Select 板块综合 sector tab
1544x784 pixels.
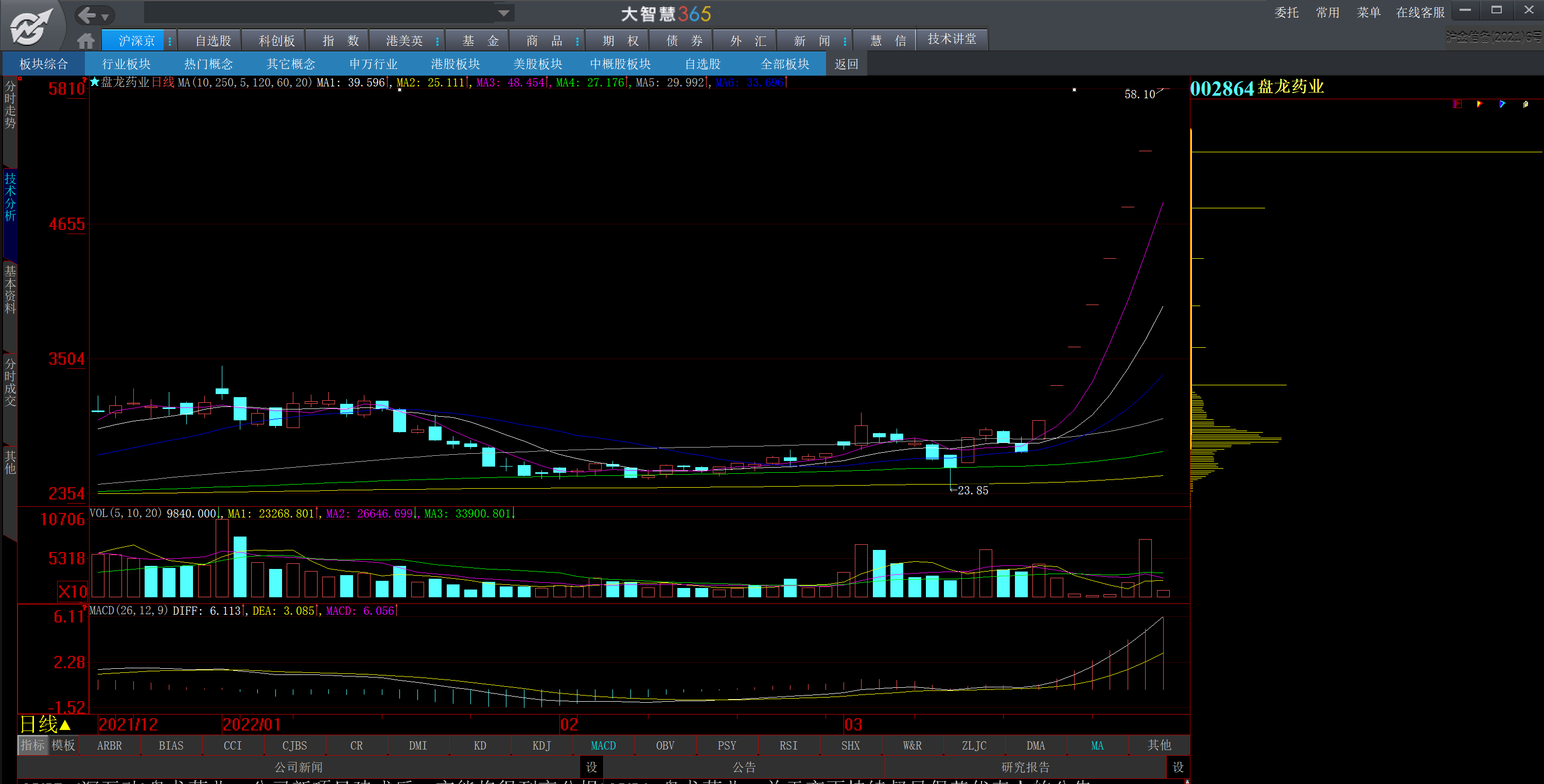pyautogui.click(x=44, y=64)
